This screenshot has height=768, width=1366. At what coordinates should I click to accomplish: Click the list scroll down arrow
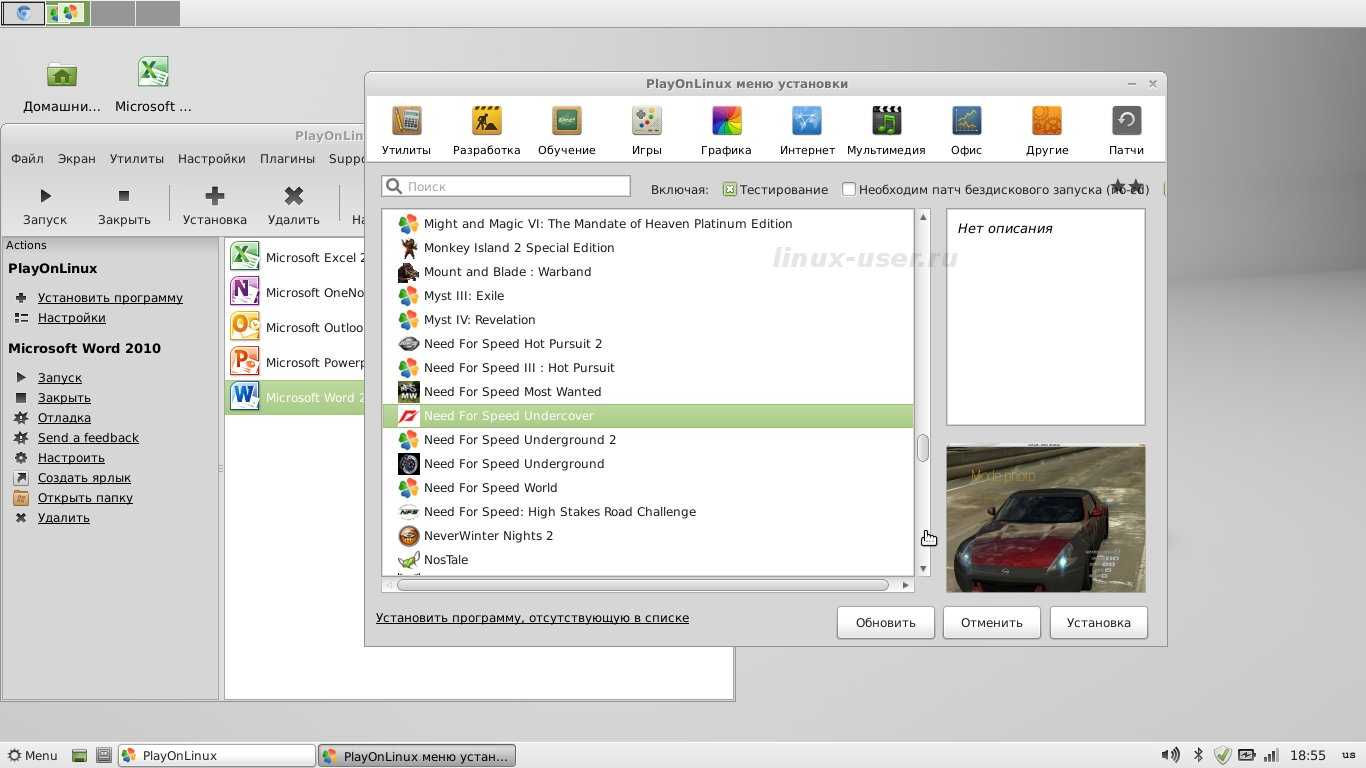923,568
